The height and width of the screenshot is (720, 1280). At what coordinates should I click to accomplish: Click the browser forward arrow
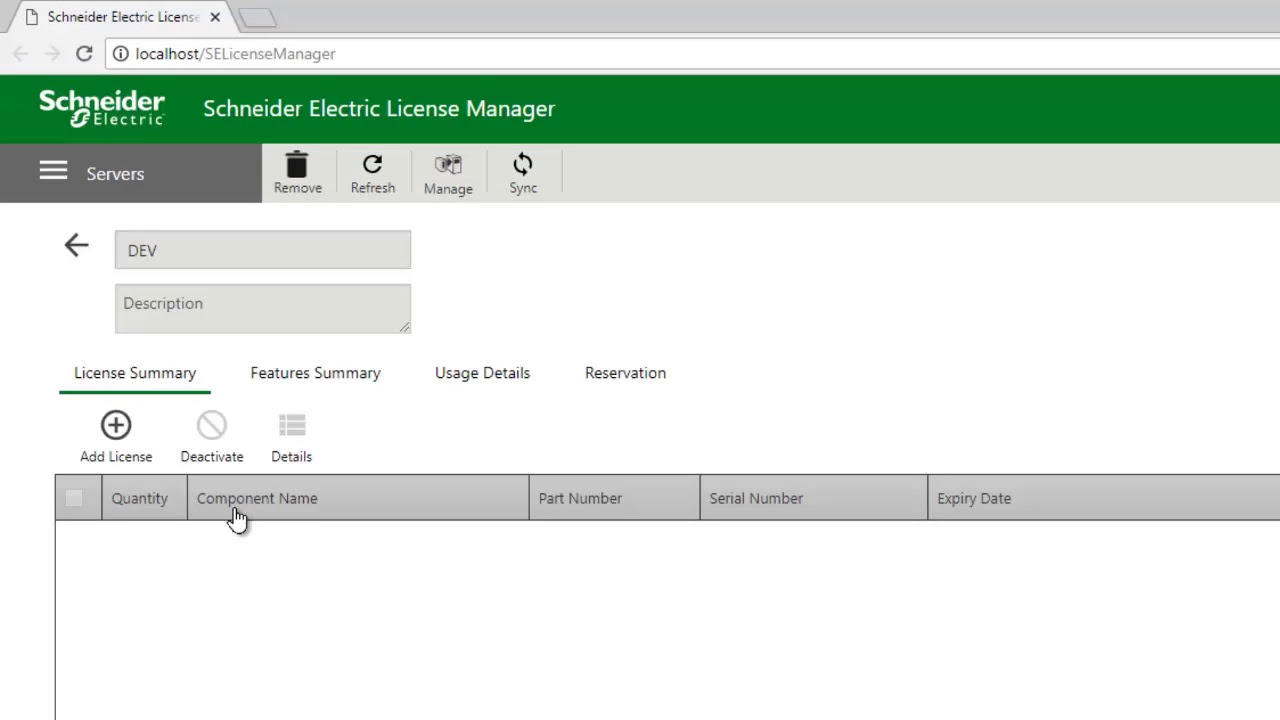52,53
